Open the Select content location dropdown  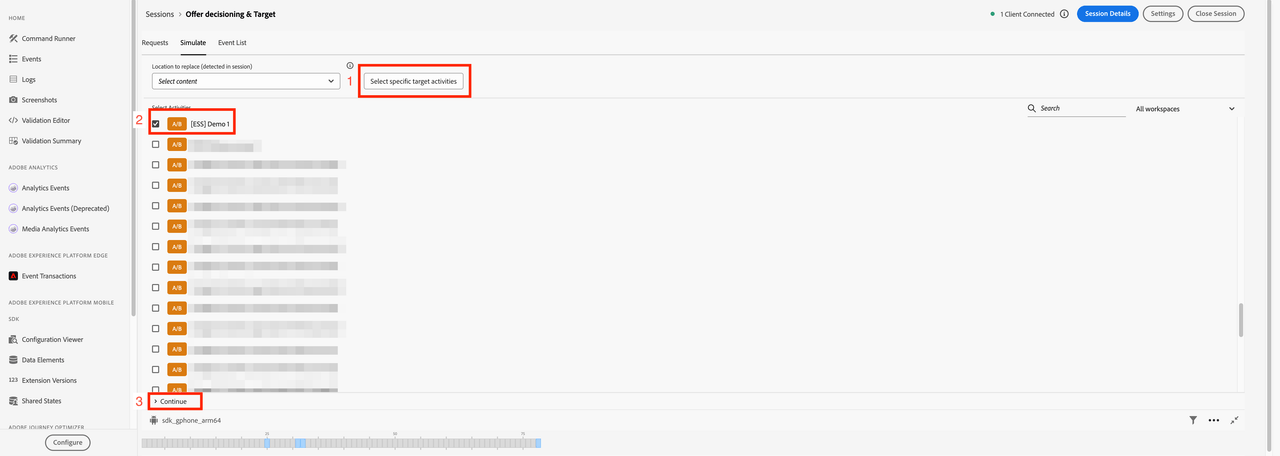[246, 81]
